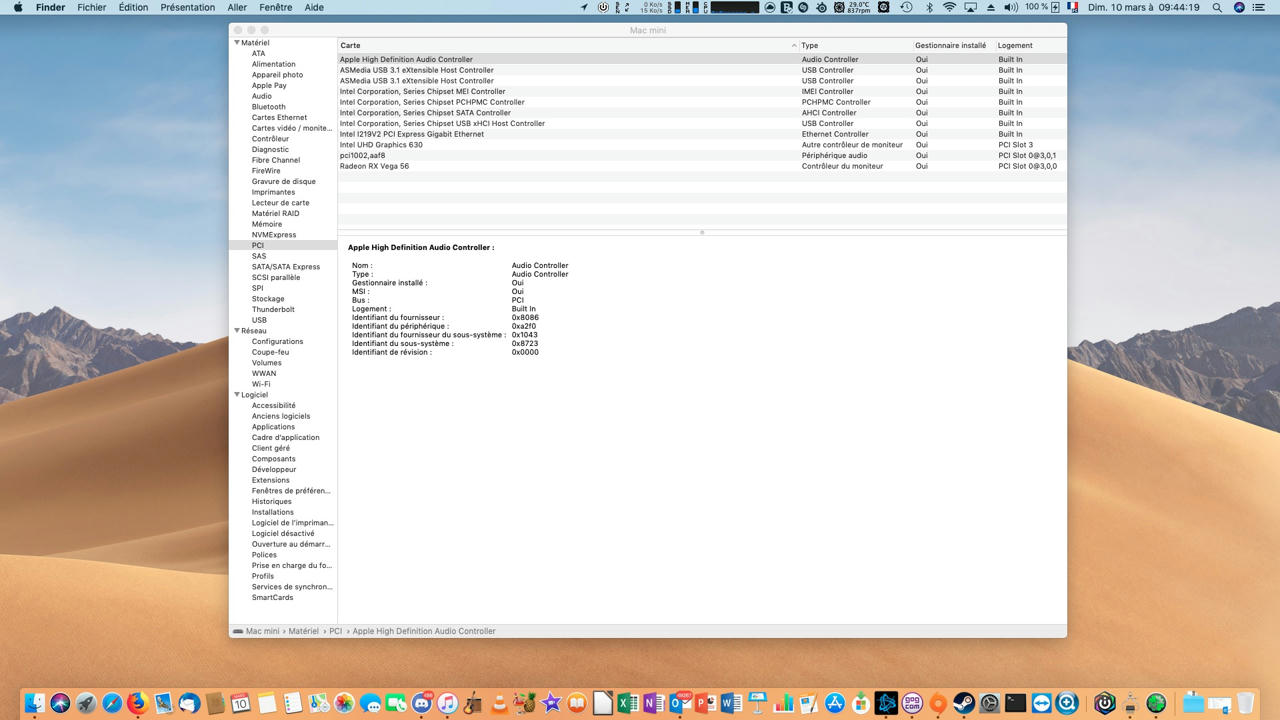Select Bluetooth in Matériel list
The width and height of the screenshot is (1280, 720).
pos(268,107)
